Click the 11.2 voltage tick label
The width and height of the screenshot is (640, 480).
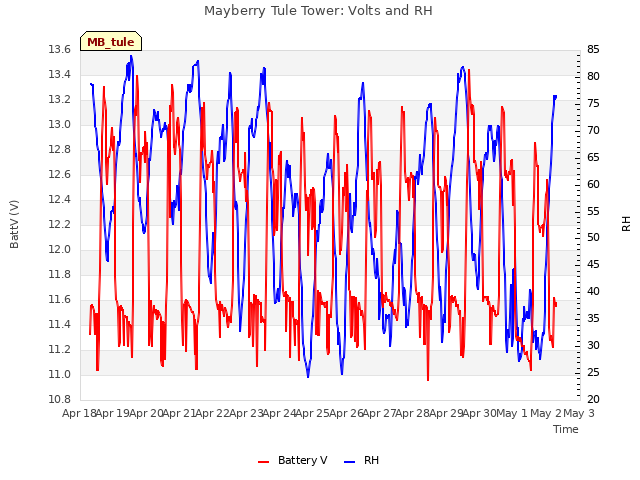point(60,349)
